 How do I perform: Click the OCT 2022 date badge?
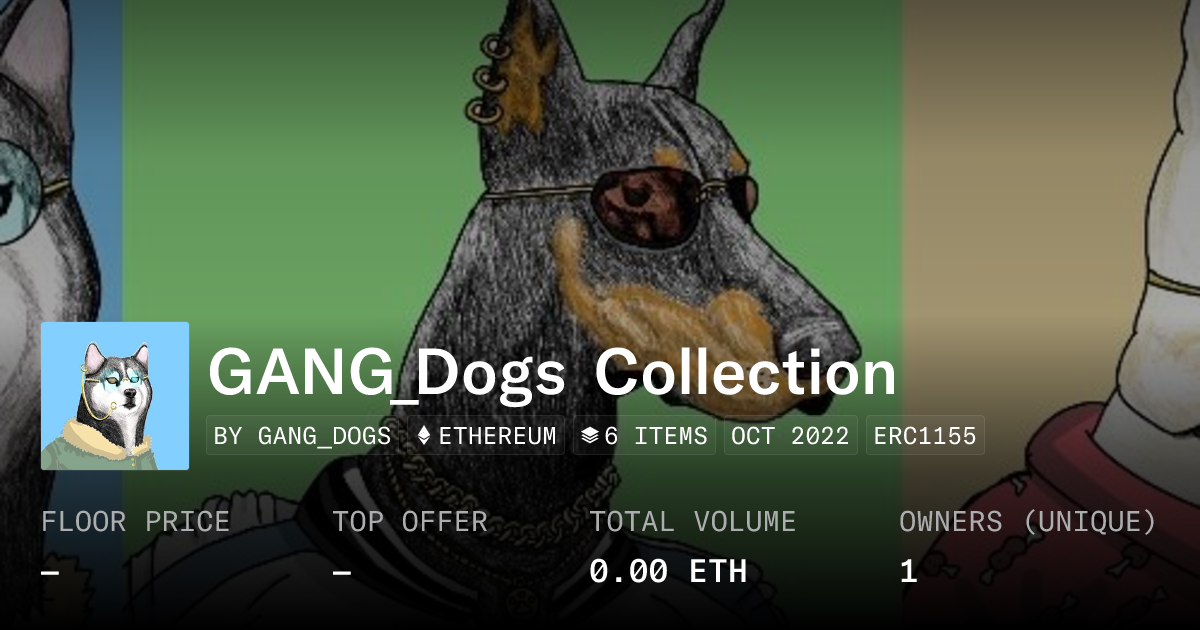coord(790,436)
